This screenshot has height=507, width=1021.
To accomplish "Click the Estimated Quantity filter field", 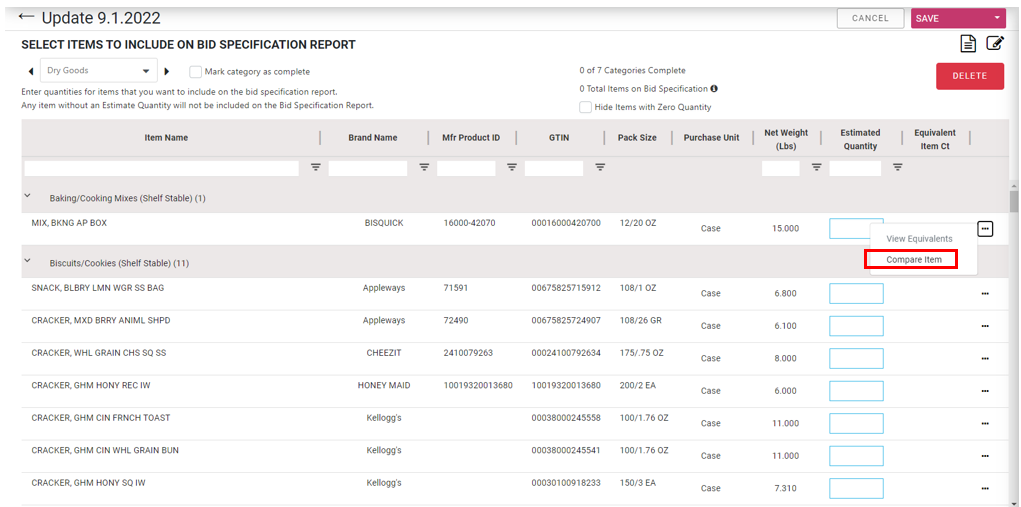I will tap(855, 169).
